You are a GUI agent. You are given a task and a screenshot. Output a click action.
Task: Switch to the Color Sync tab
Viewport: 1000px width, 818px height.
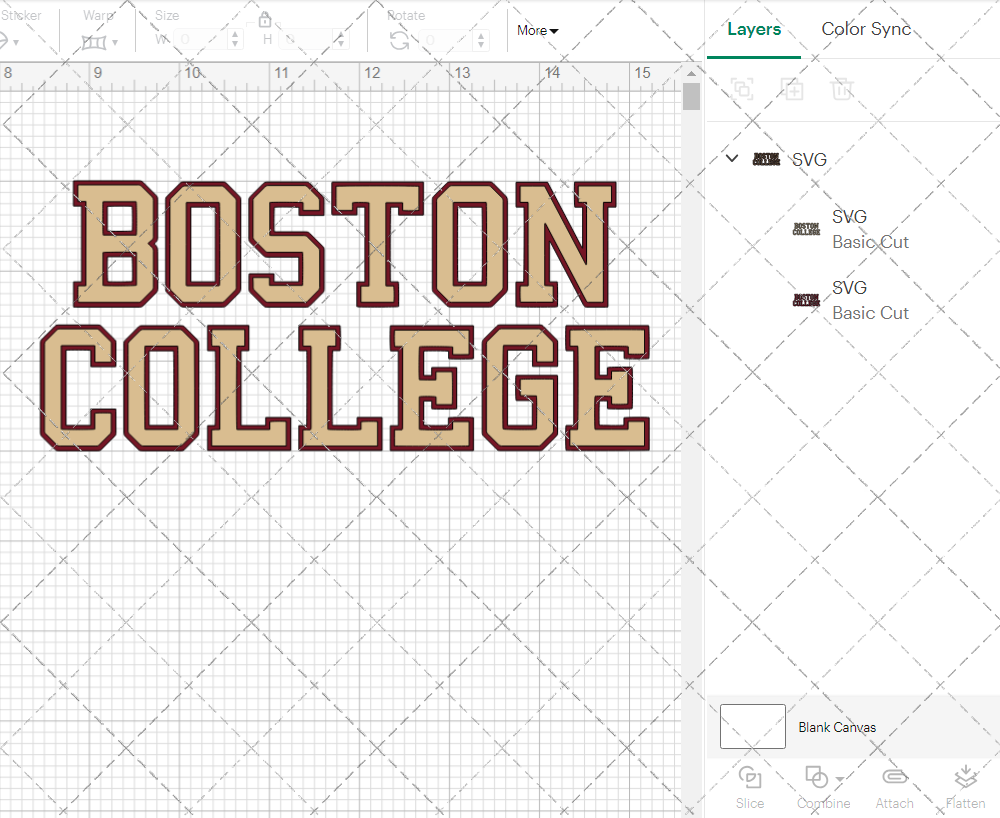(x=866, y=29)
